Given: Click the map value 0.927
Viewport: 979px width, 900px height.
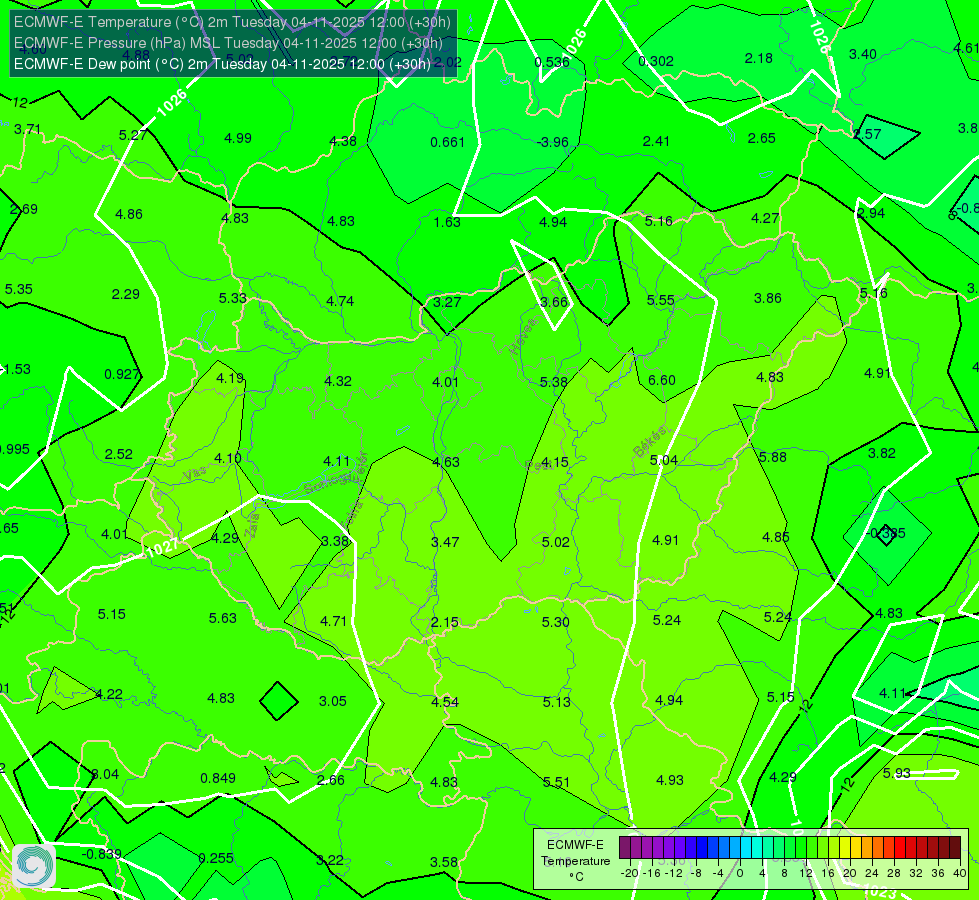Looking at the screenshot, I should coord(122,374).
